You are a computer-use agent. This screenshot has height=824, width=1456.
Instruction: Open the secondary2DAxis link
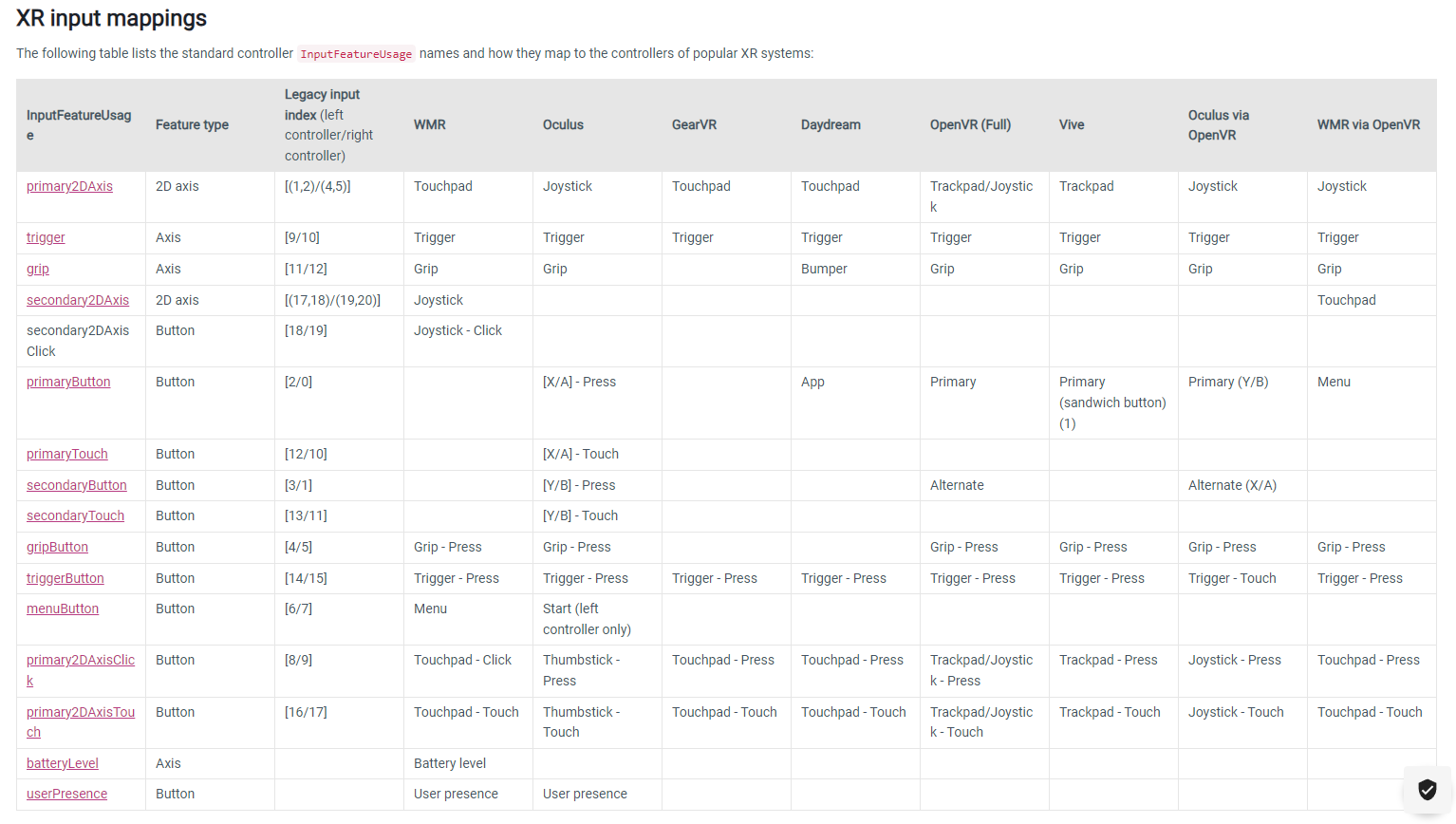click(78, 300)
